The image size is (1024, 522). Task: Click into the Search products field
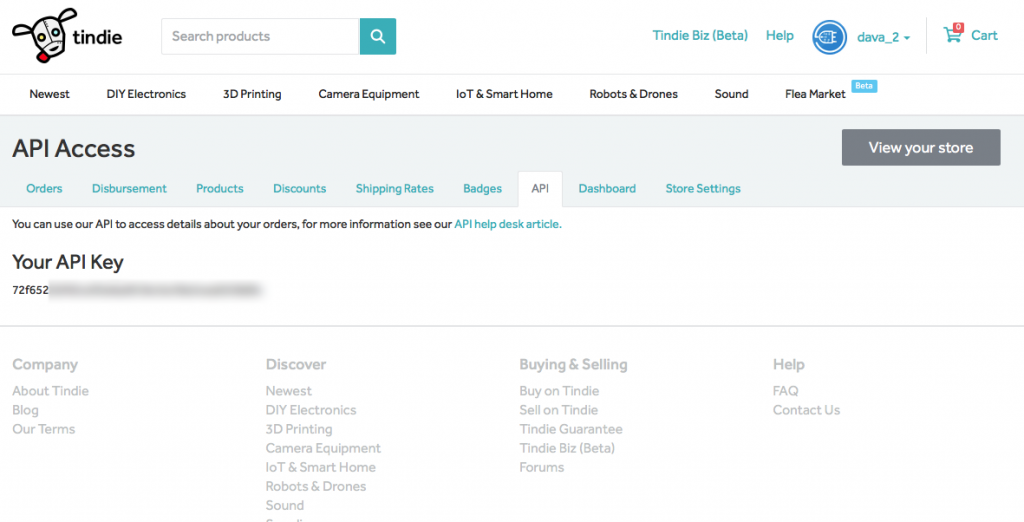pos(260,37)
